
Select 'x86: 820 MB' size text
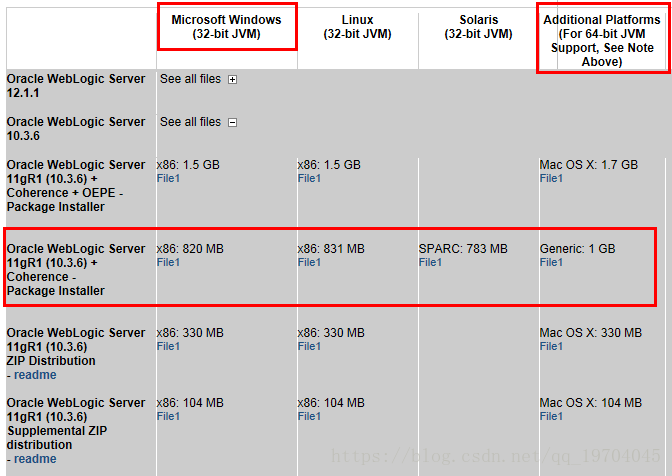[190, 249]
